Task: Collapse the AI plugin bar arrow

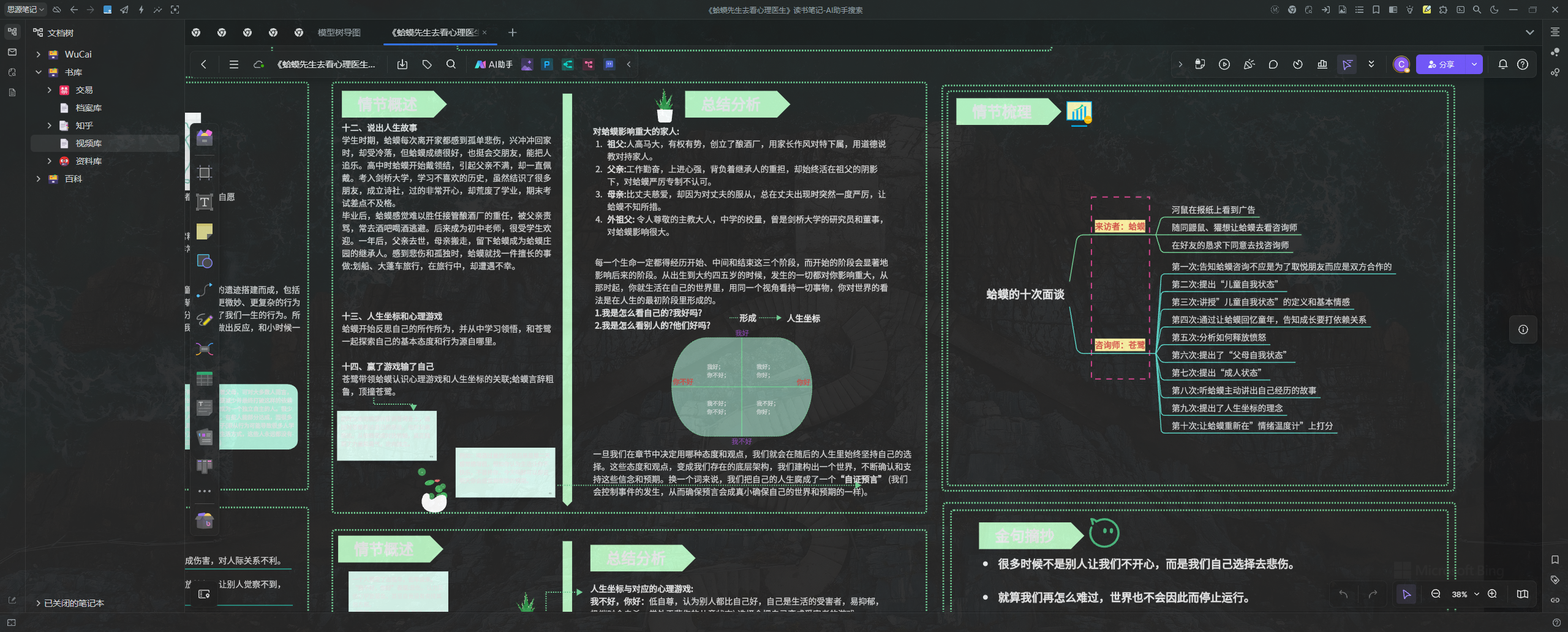Action: click(x=628, y=64)
